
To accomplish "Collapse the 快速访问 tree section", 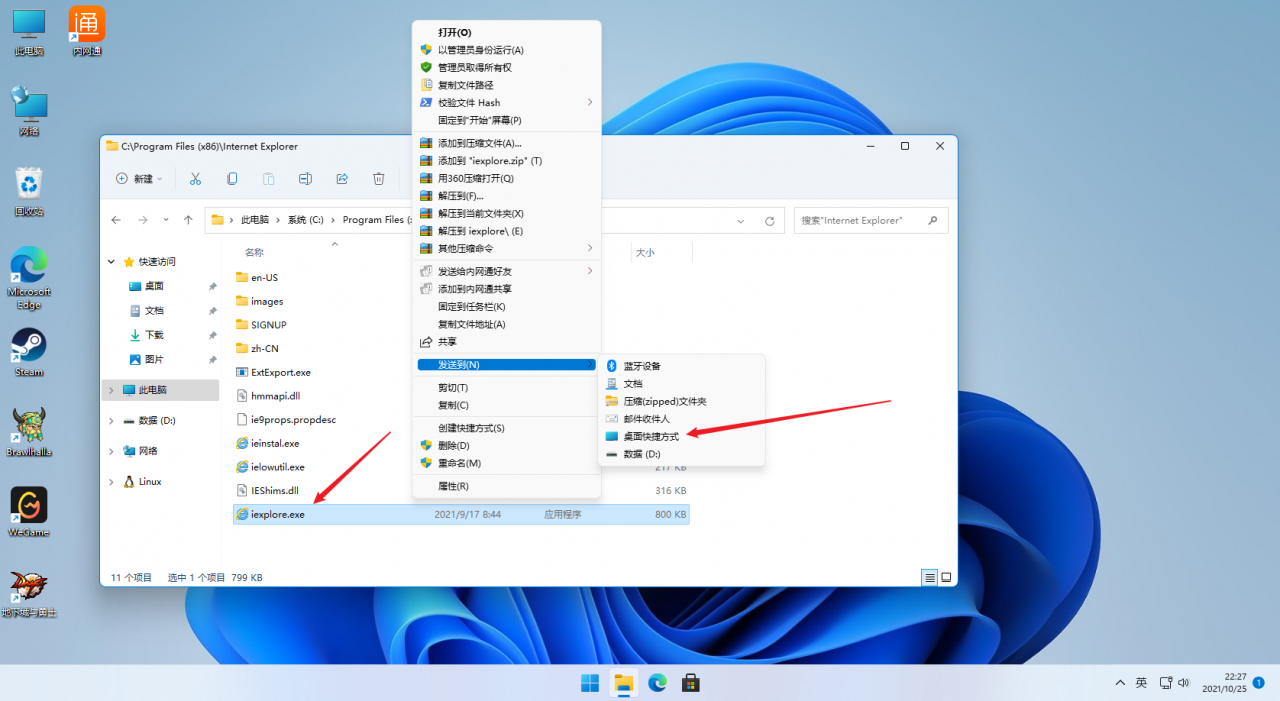I will (x=112, y=262).
